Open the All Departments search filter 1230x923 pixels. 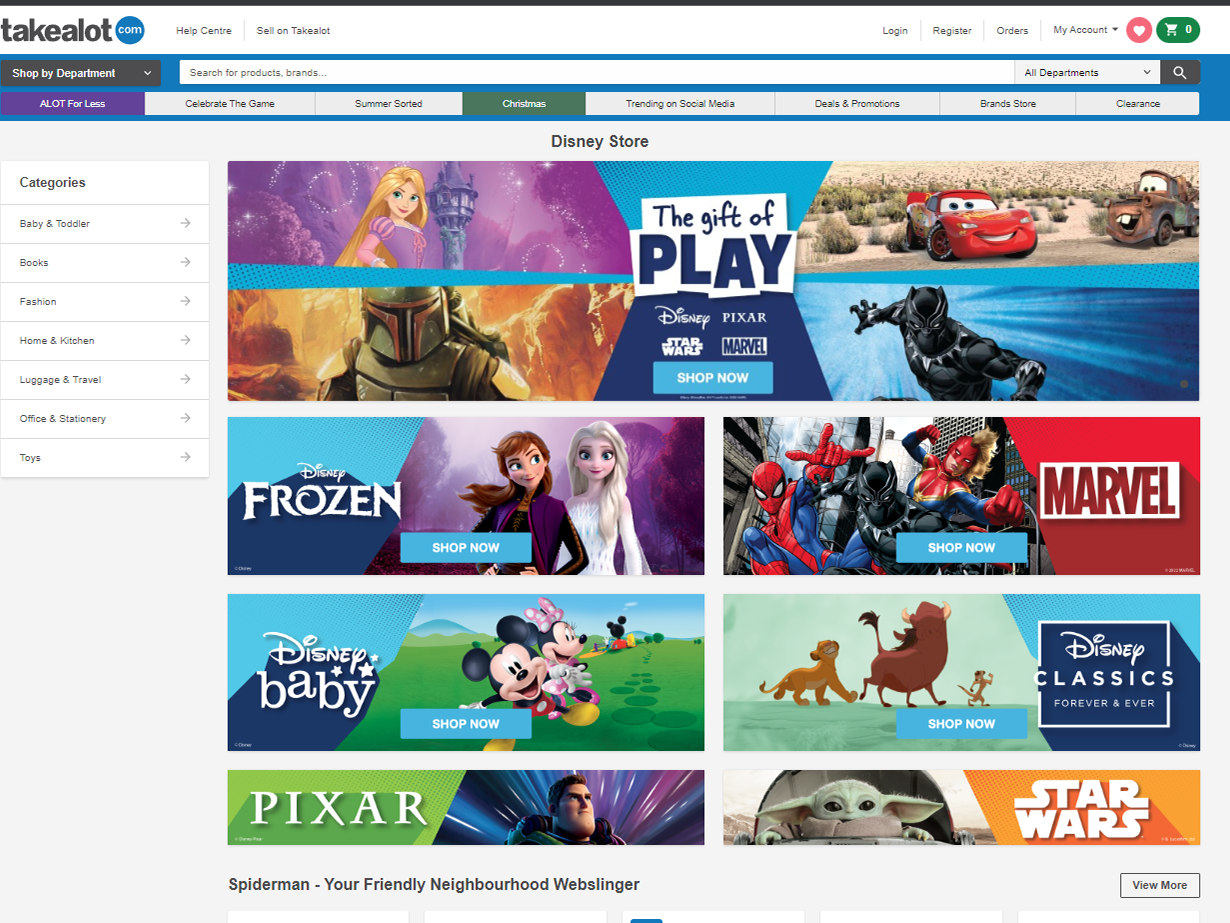click(x=1087, y=72)
